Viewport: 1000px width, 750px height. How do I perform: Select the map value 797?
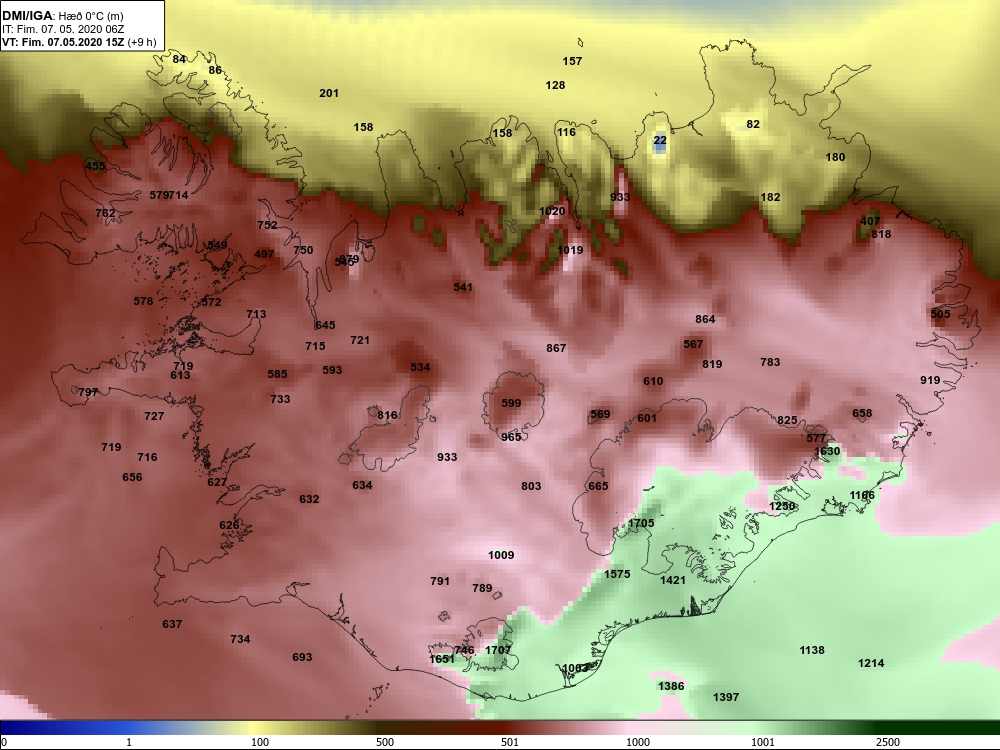pos(88,392)
